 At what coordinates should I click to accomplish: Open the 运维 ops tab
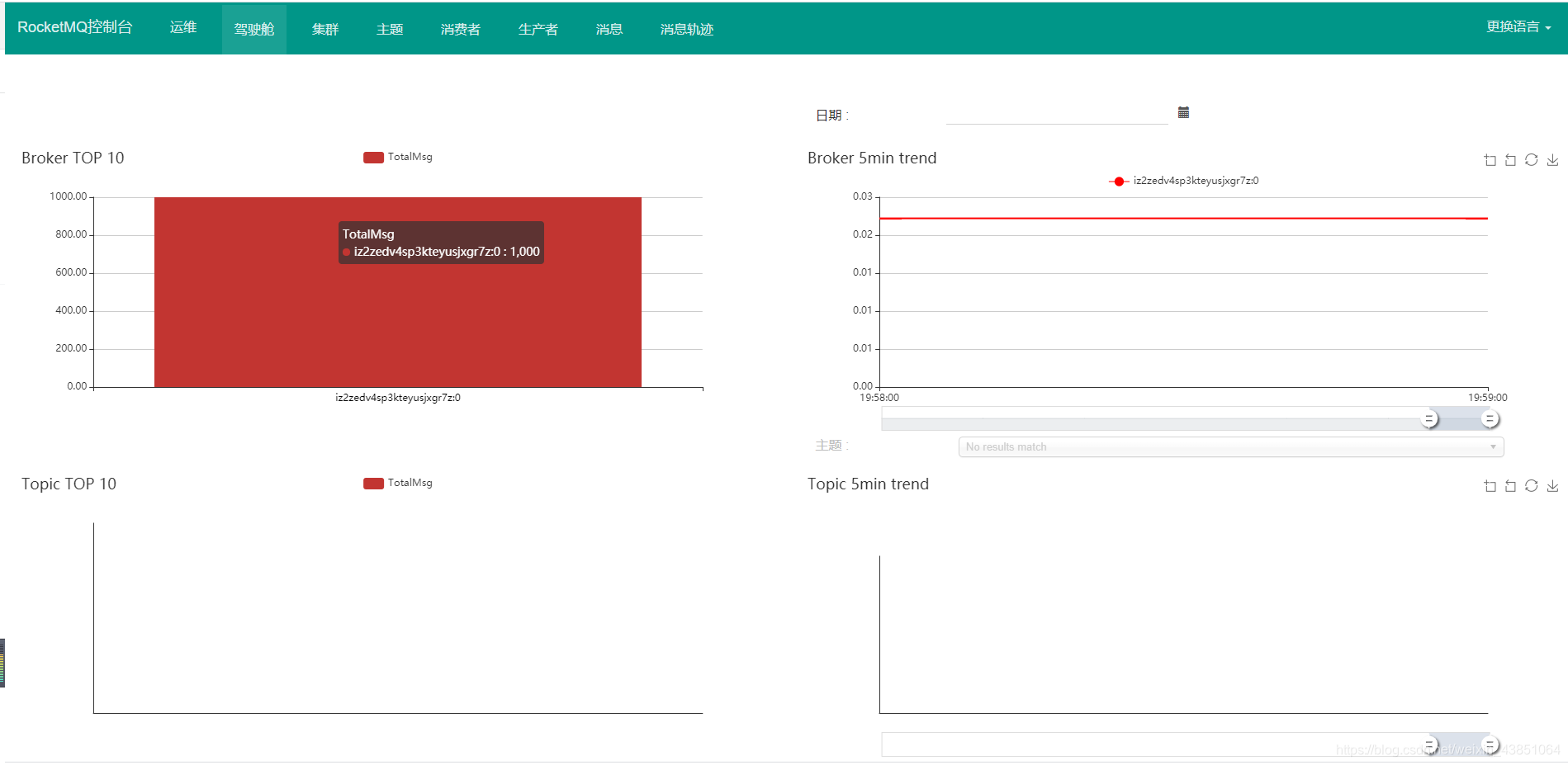pyautogui.click(x=183, y=27)
